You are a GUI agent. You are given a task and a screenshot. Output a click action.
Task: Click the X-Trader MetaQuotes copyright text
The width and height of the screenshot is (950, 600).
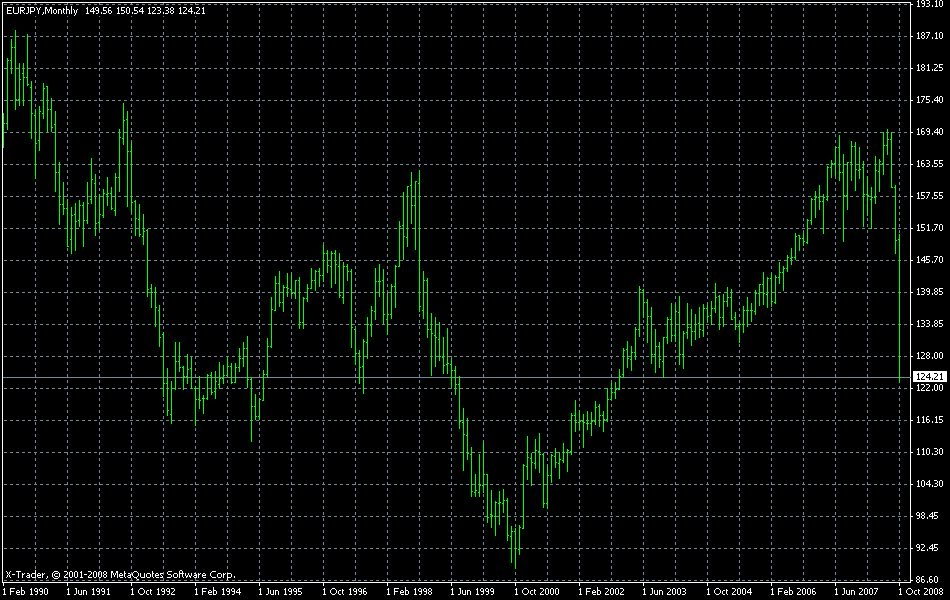120,575
